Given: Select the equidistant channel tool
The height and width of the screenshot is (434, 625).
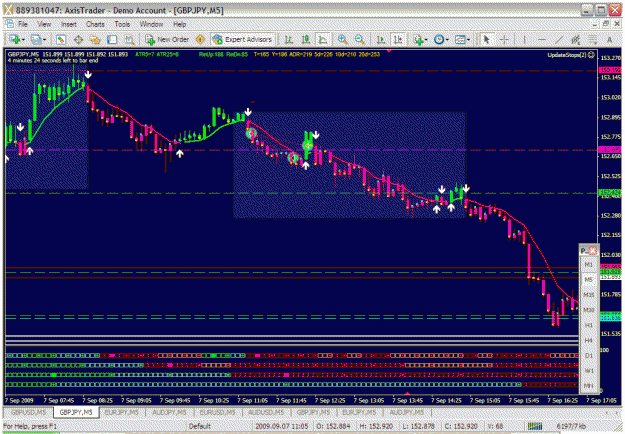Looking at the screenshot, I should click(576, 39).
